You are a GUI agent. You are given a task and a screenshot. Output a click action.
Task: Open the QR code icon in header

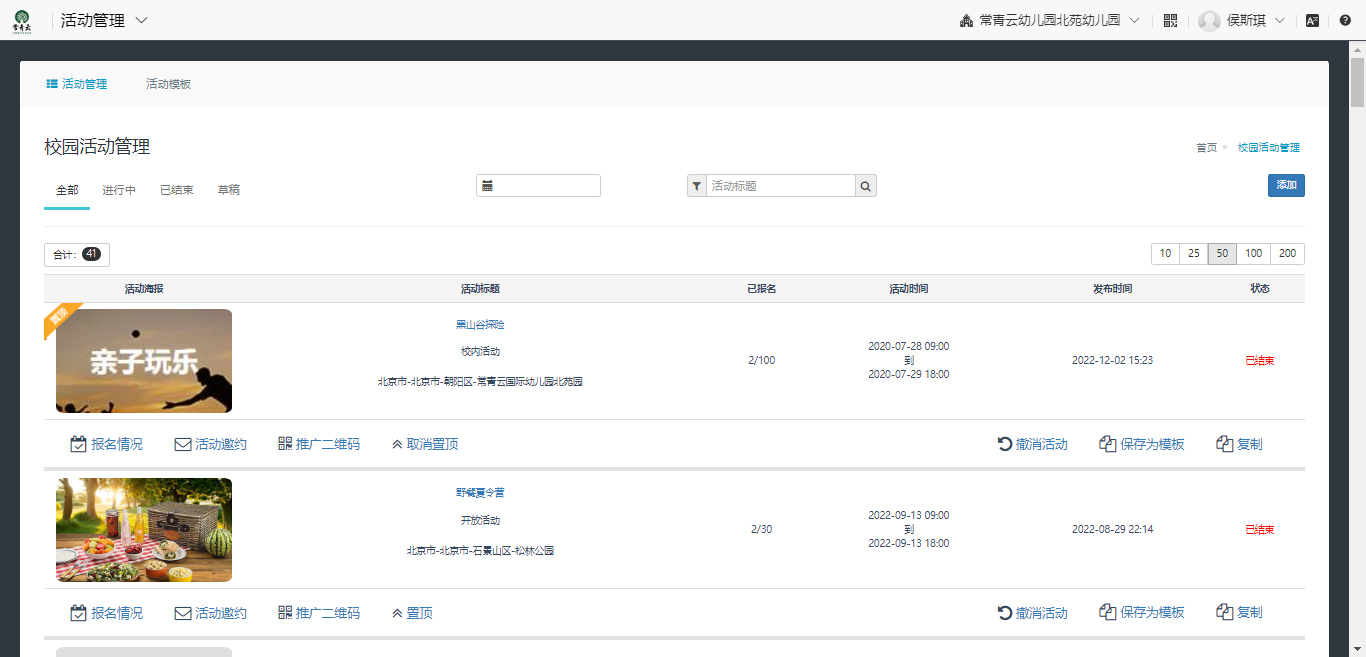(1170, 20)
